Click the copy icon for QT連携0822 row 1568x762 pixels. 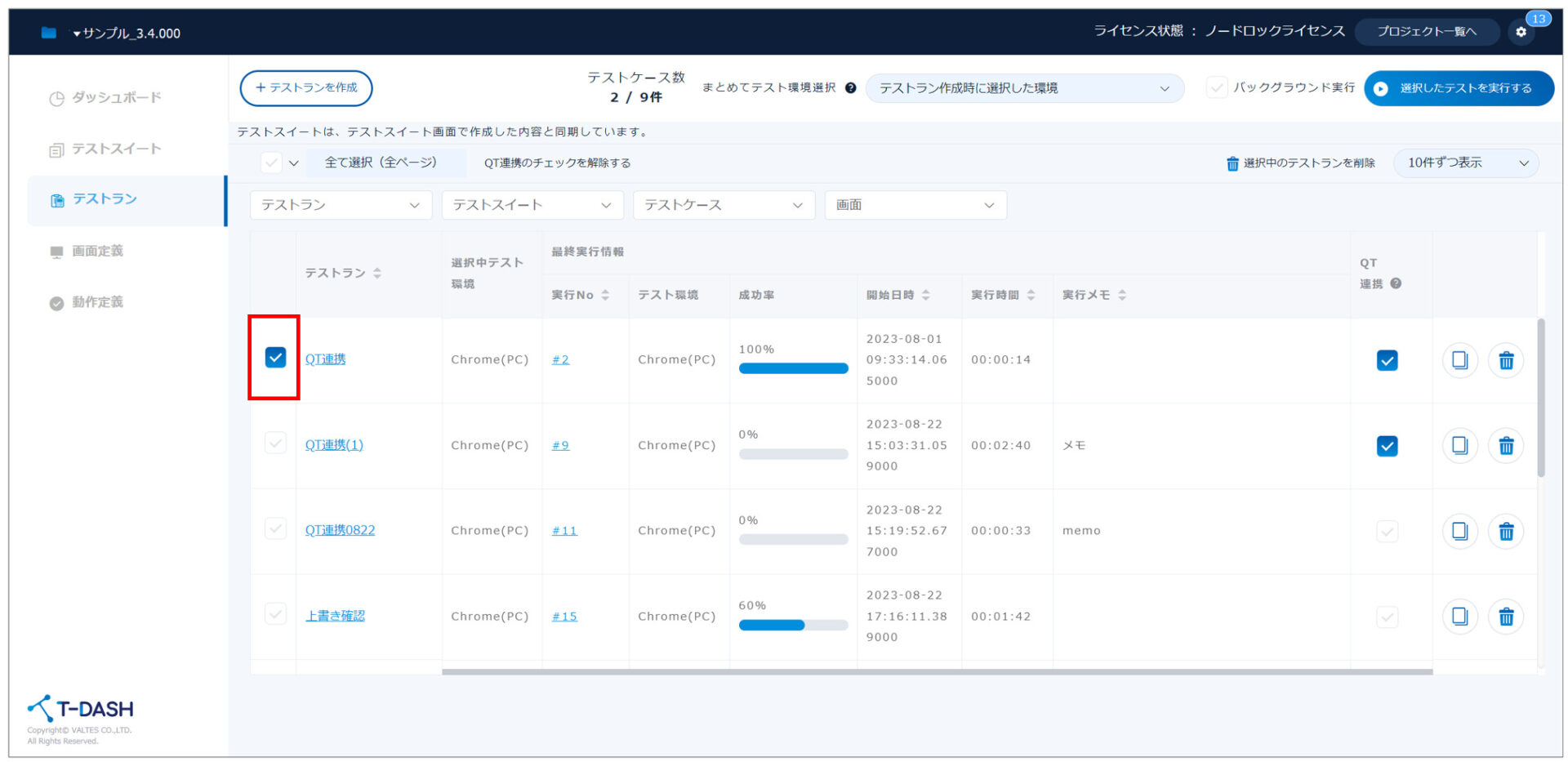pos(1459,532)
